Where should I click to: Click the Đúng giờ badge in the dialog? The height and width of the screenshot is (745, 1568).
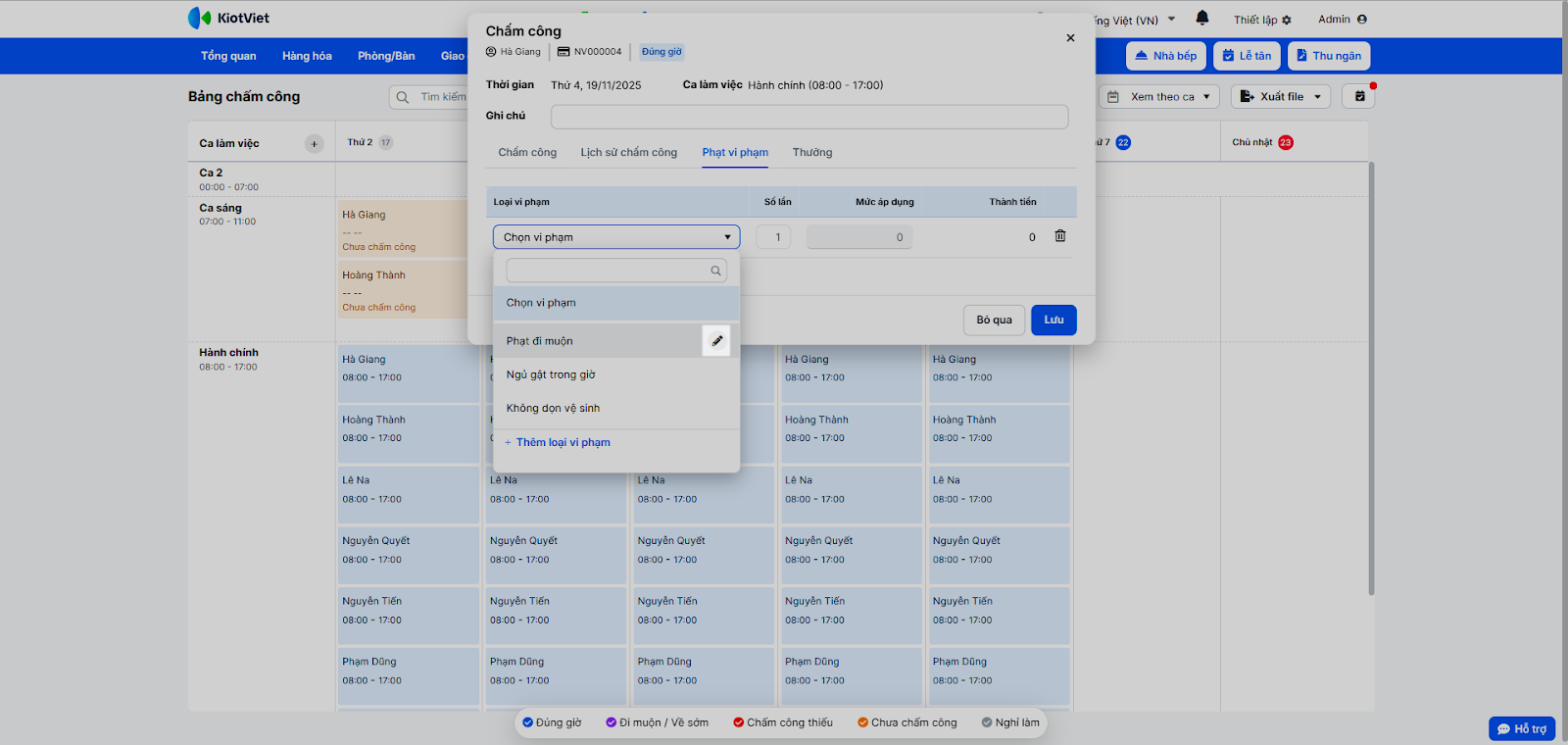click(x=661, y=52)
